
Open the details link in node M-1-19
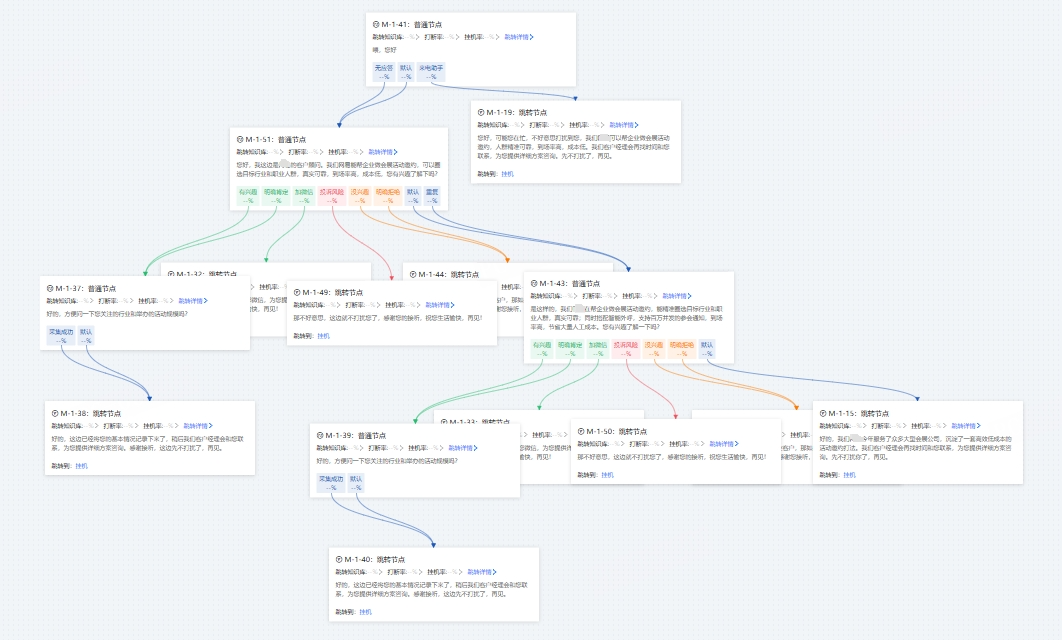[624, 125]
